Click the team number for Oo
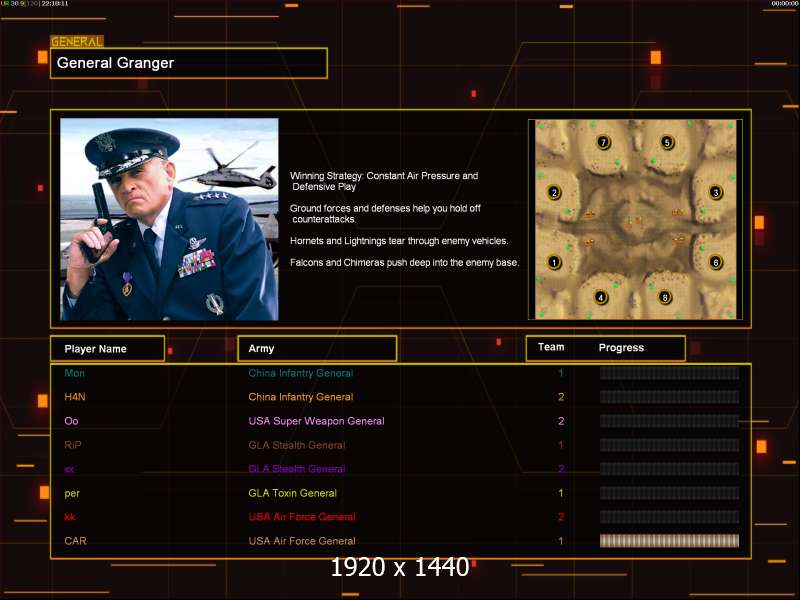This screenshot has height=600, width=800. point(561,421)
